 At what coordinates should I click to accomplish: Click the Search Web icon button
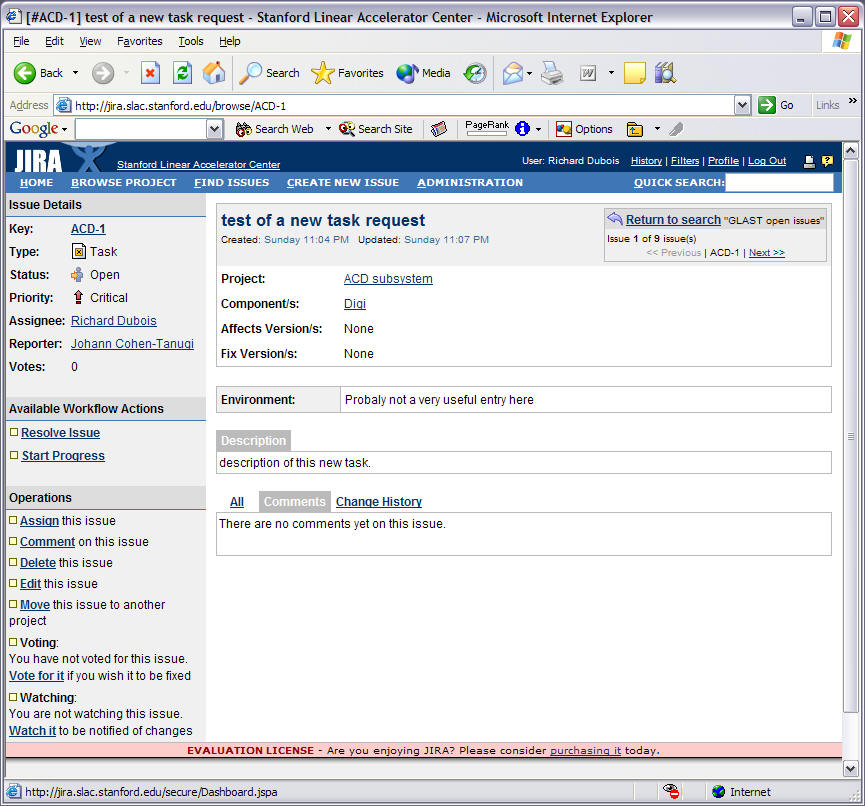[x=274, y=129]
